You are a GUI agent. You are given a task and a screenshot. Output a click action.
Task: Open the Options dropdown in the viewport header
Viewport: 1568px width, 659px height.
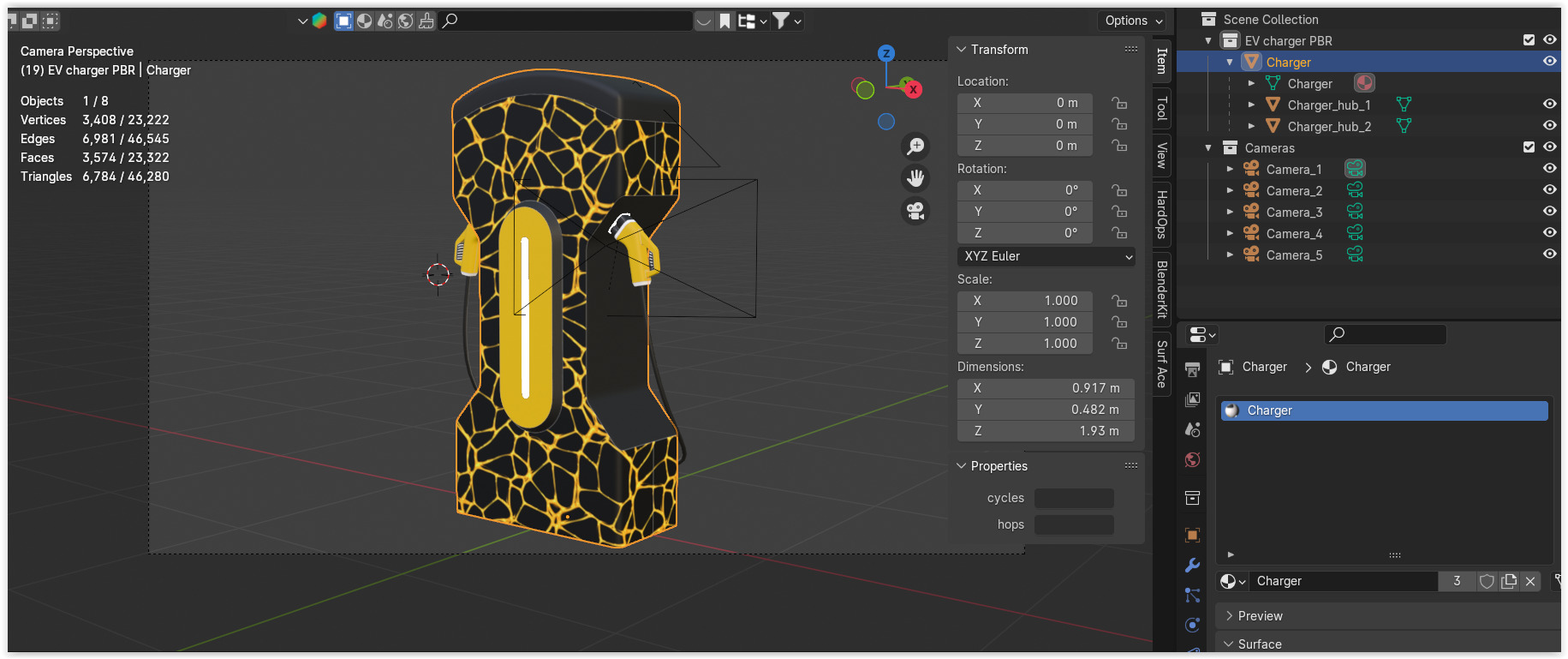[x=1133, y=21]
